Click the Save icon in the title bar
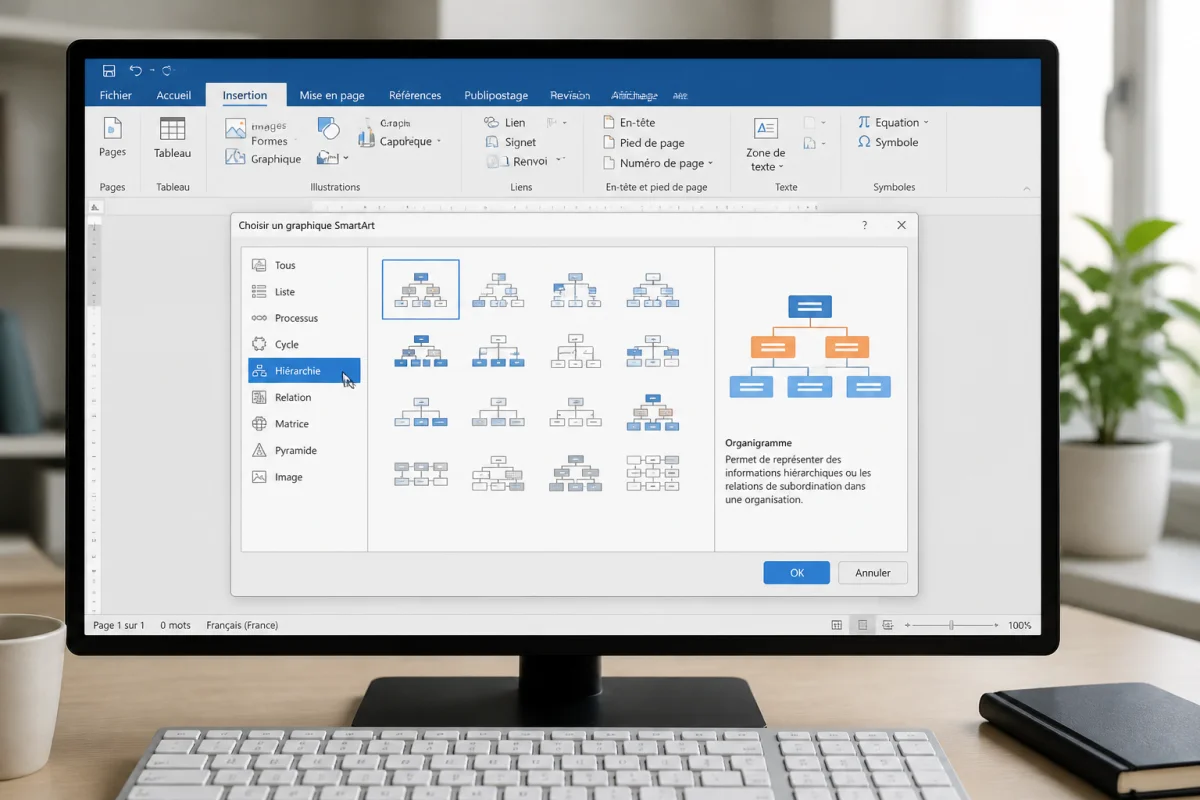The image size is (1200, 800). click(109, 71)
